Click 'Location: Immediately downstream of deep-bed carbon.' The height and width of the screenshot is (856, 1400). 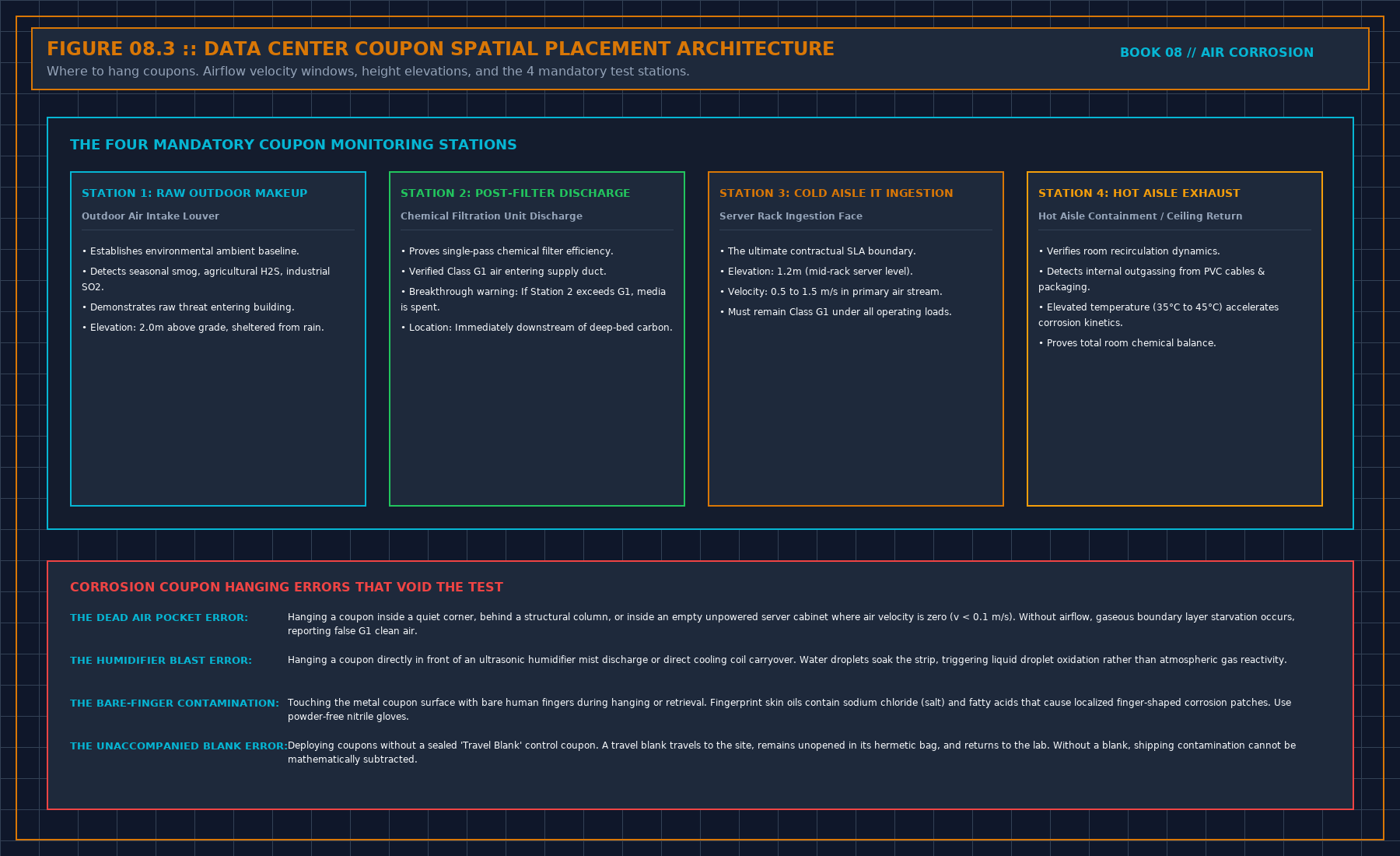537,328
